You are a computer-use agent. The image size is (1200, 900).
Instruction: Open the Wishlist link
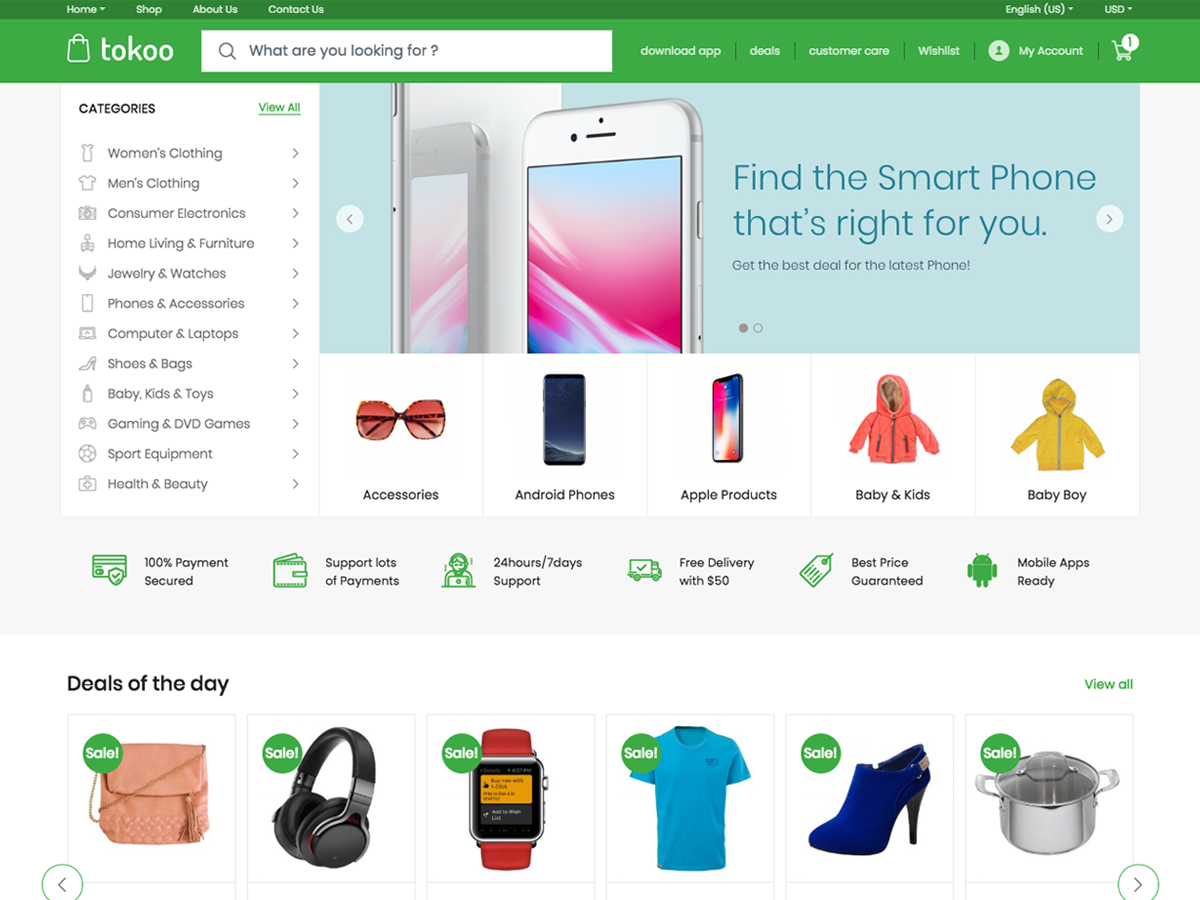pos(939,50)
